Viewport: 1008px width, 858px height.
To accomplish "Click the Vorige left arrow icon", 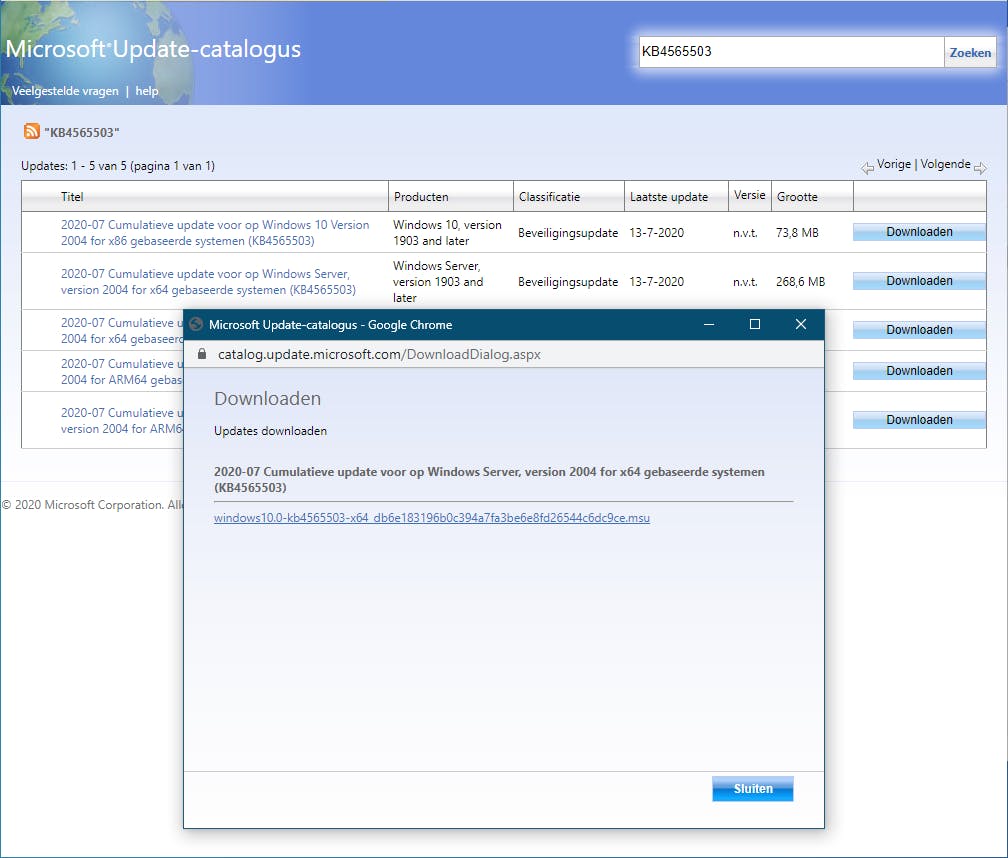I will coord(867,168).
